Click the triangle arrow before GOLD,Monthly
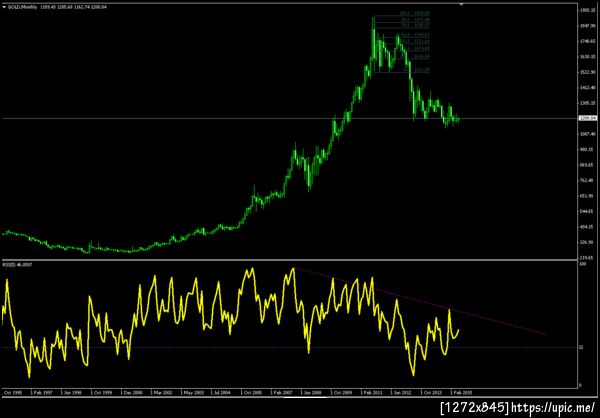Image resolution: width=600 pixels, height=418 pixels. (x=5, y=7)
